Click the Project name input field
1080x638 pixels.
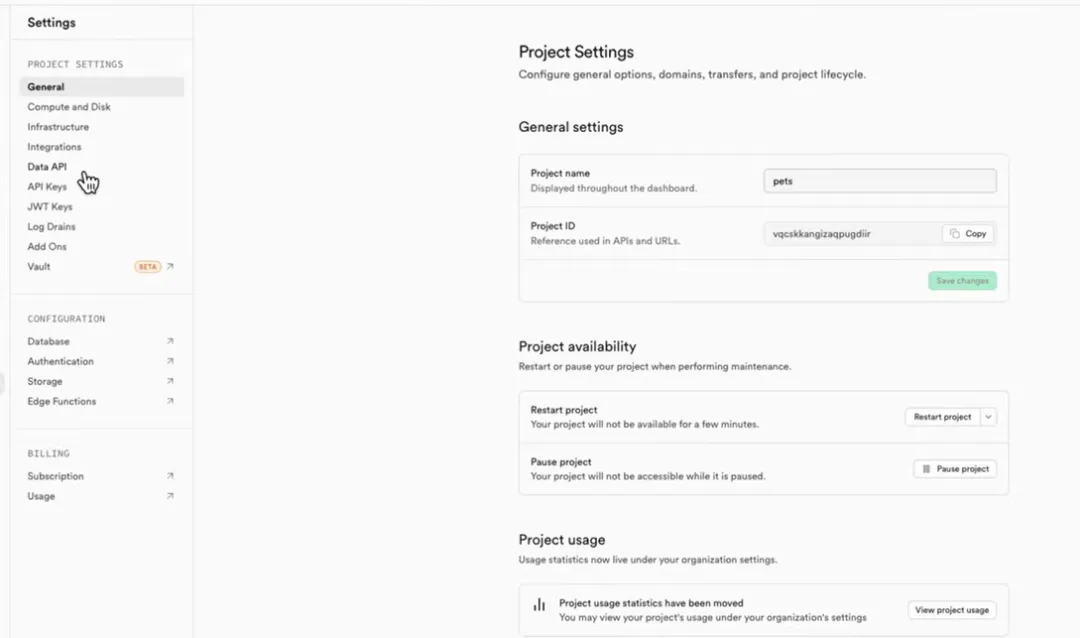pos(880,181)
